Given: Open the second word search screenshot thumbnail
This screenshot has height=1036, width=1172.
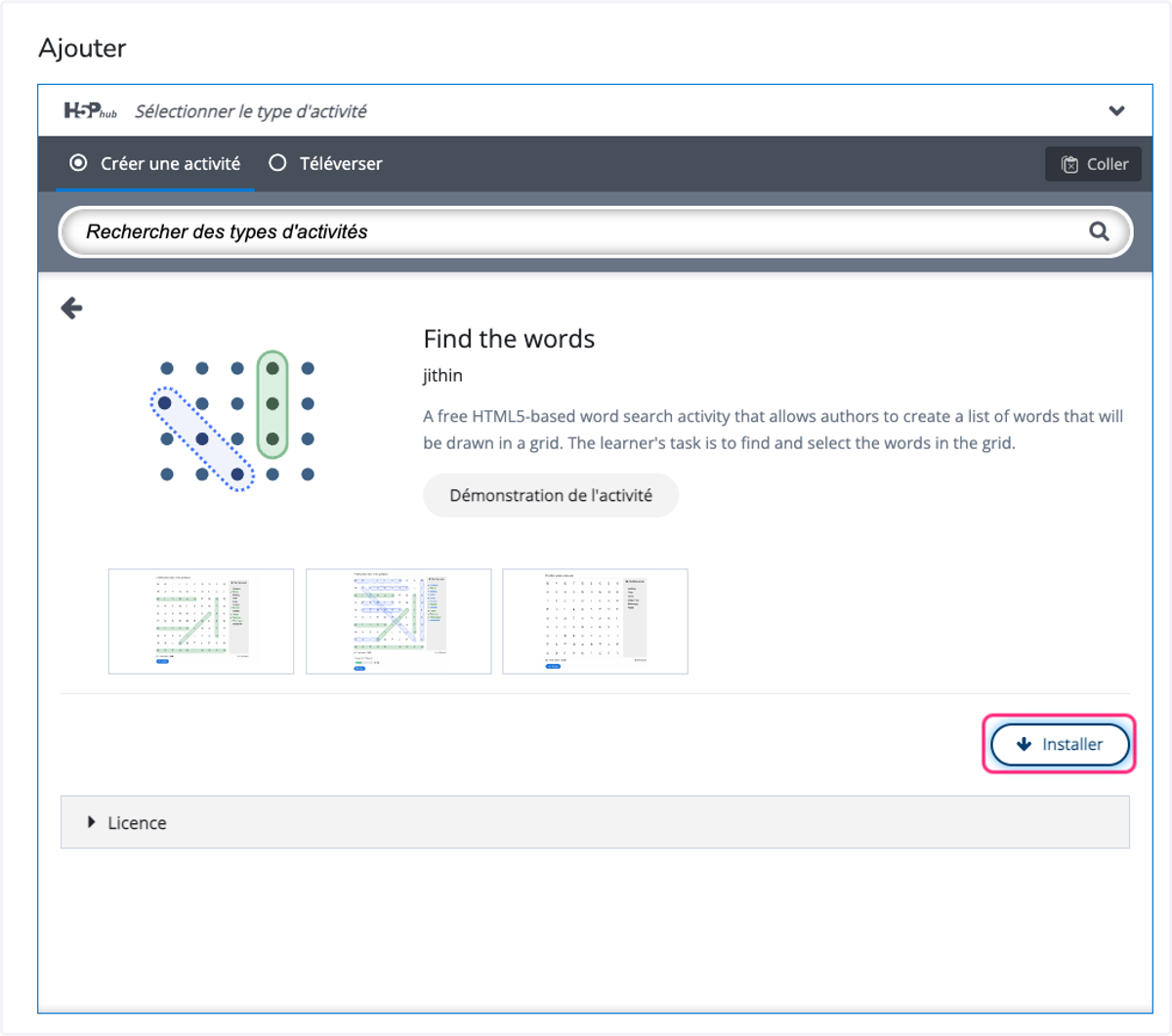Looking at the screenshot, I should pyautogui.click(x=398, y=621).
